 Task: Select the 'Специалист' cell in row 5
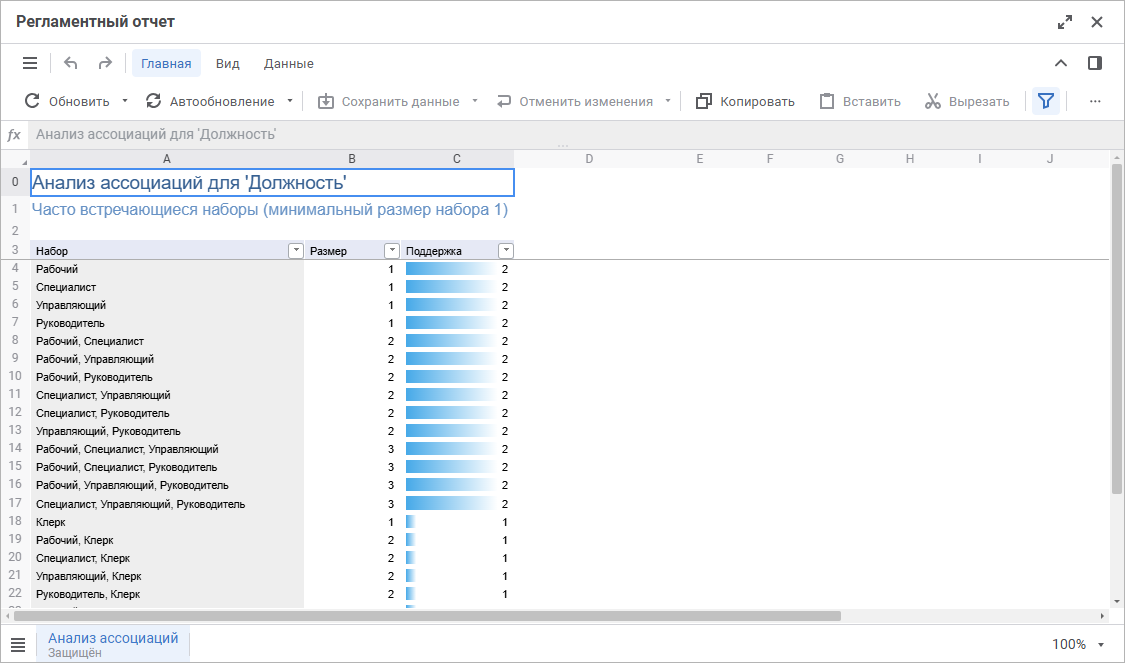(x=166, y=287)
